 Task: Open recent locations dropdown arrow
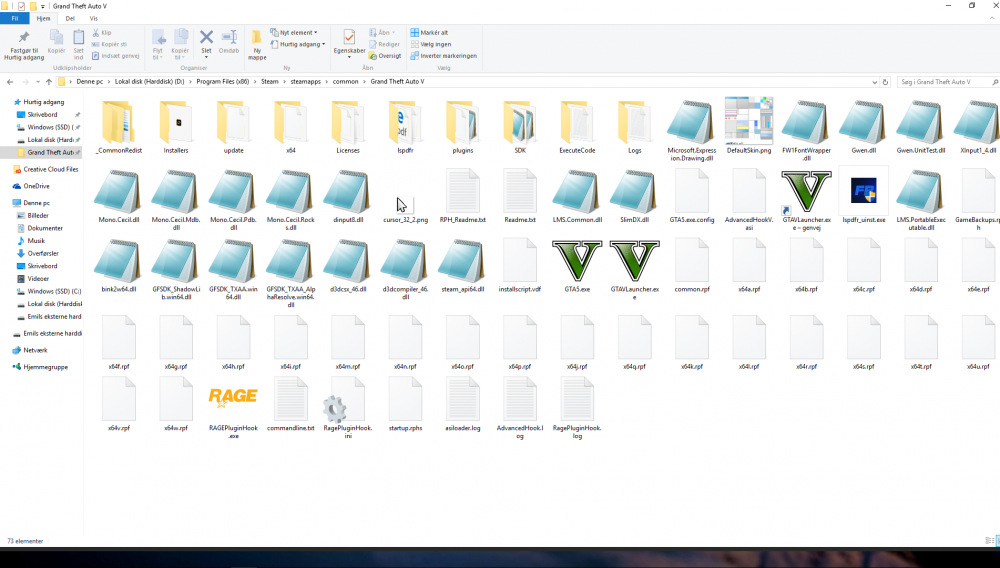pyautogui.click(x=38, y=82)
